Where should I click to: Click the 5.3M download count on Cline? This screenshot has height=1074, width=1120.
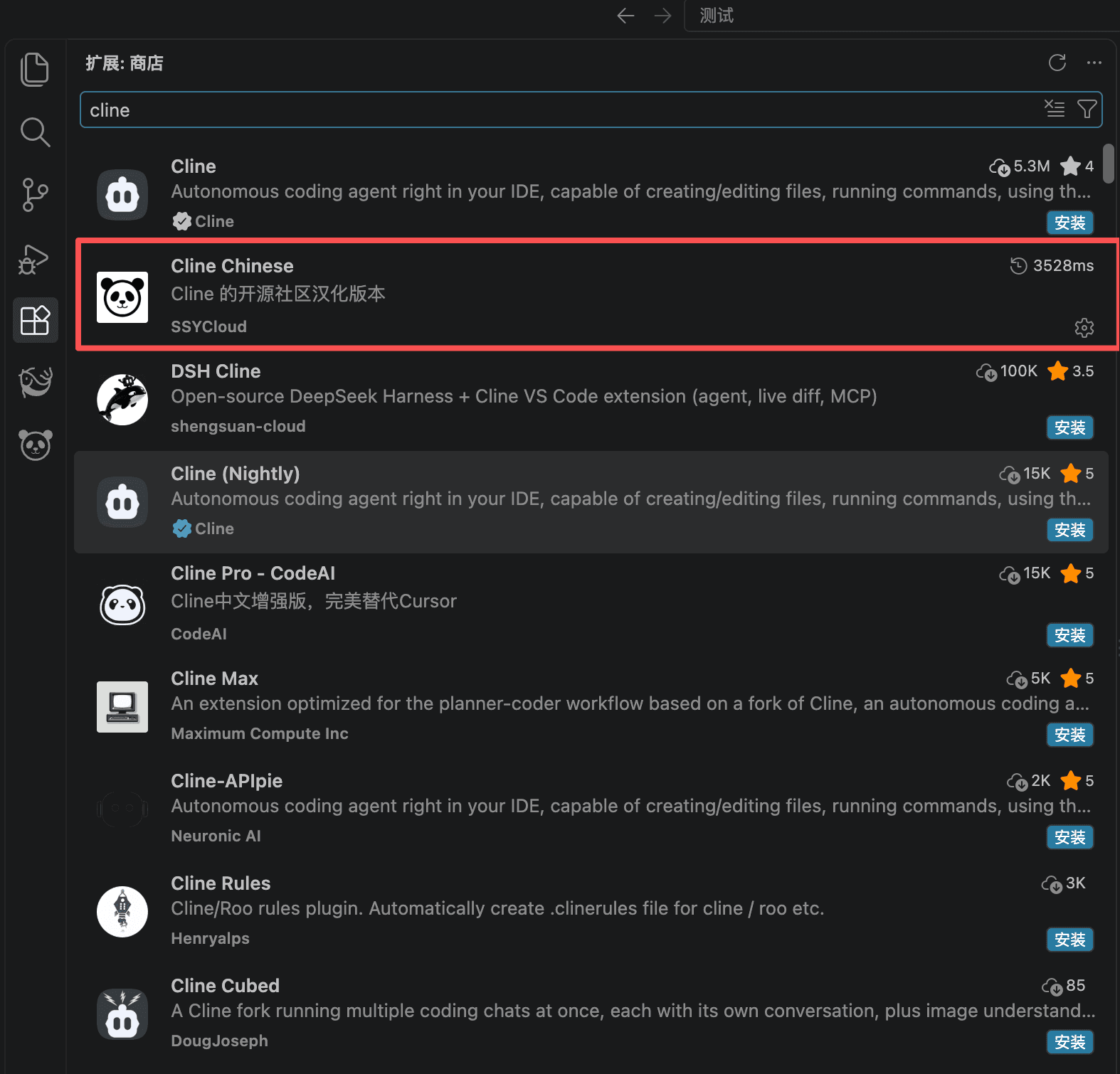[x=1020, y=166]
